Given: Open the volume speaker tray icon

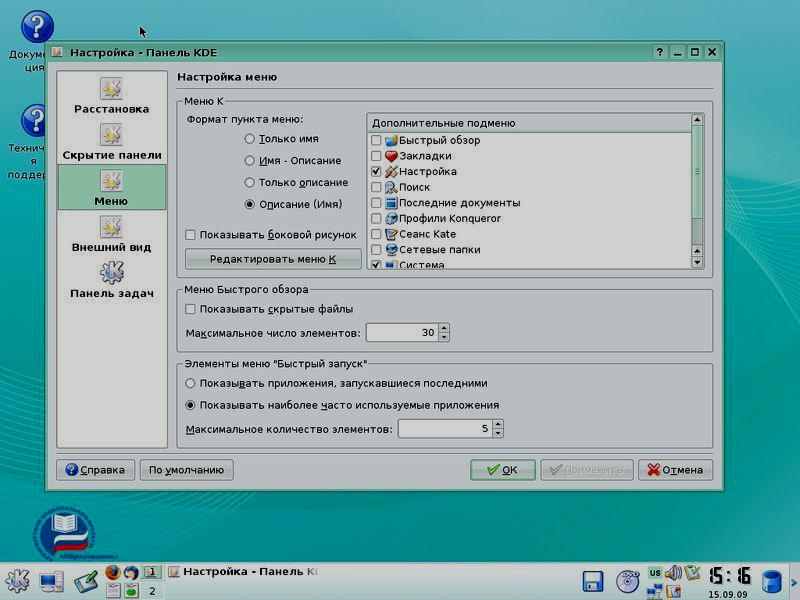Looking at the screenshot, I should 673,573.
